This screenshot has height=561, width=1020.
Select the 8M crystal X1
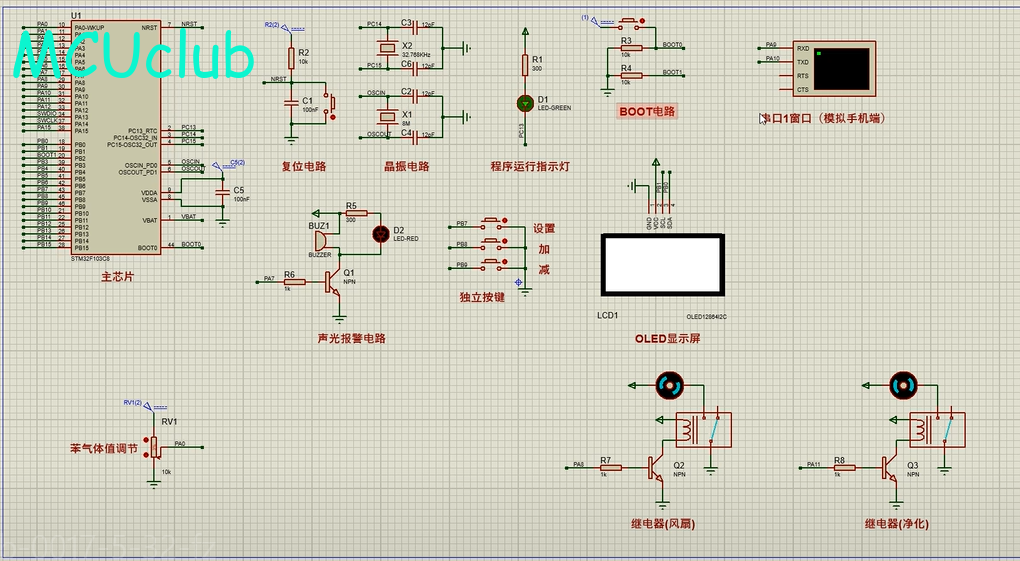tap(388, 116)
